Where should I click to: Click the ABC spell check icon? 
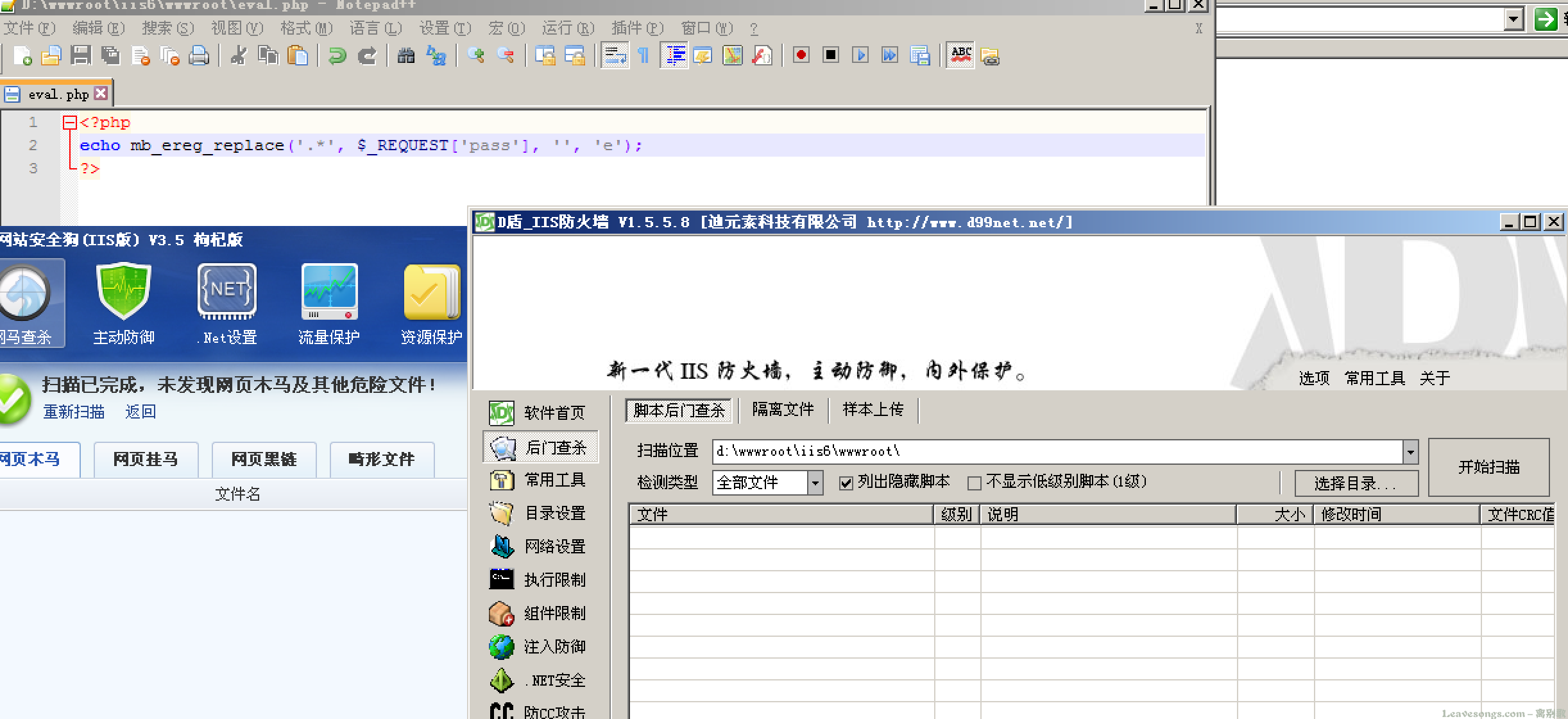(960, 56)
